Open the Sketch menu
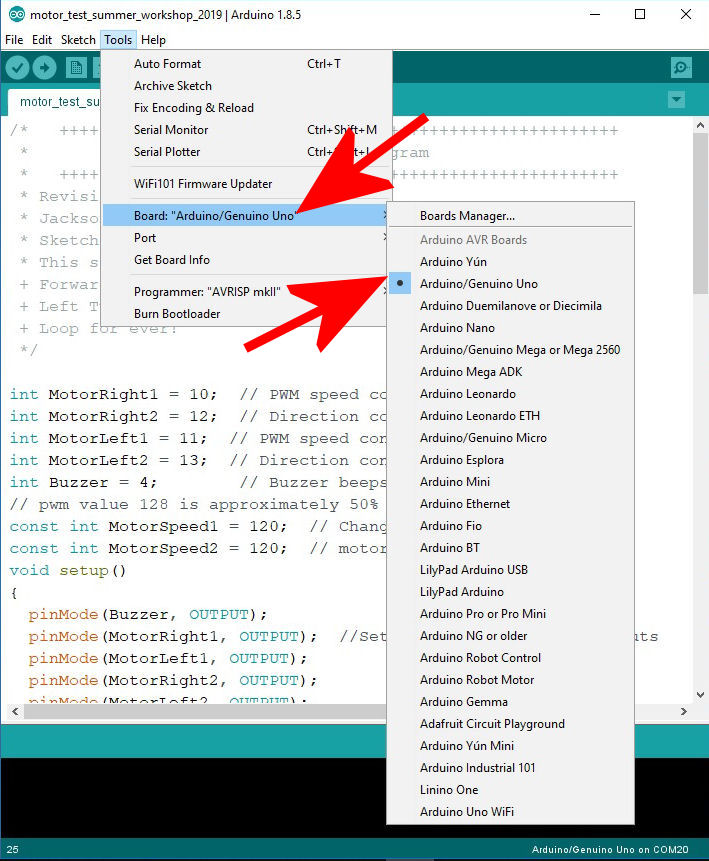Screen dimensions: 709x861 78,40
